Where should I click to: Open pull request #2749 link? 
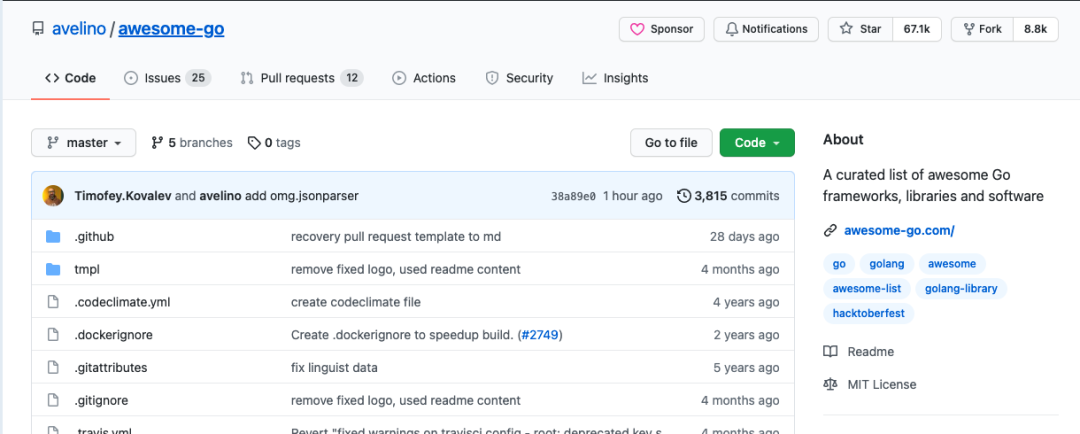point(541,335)
